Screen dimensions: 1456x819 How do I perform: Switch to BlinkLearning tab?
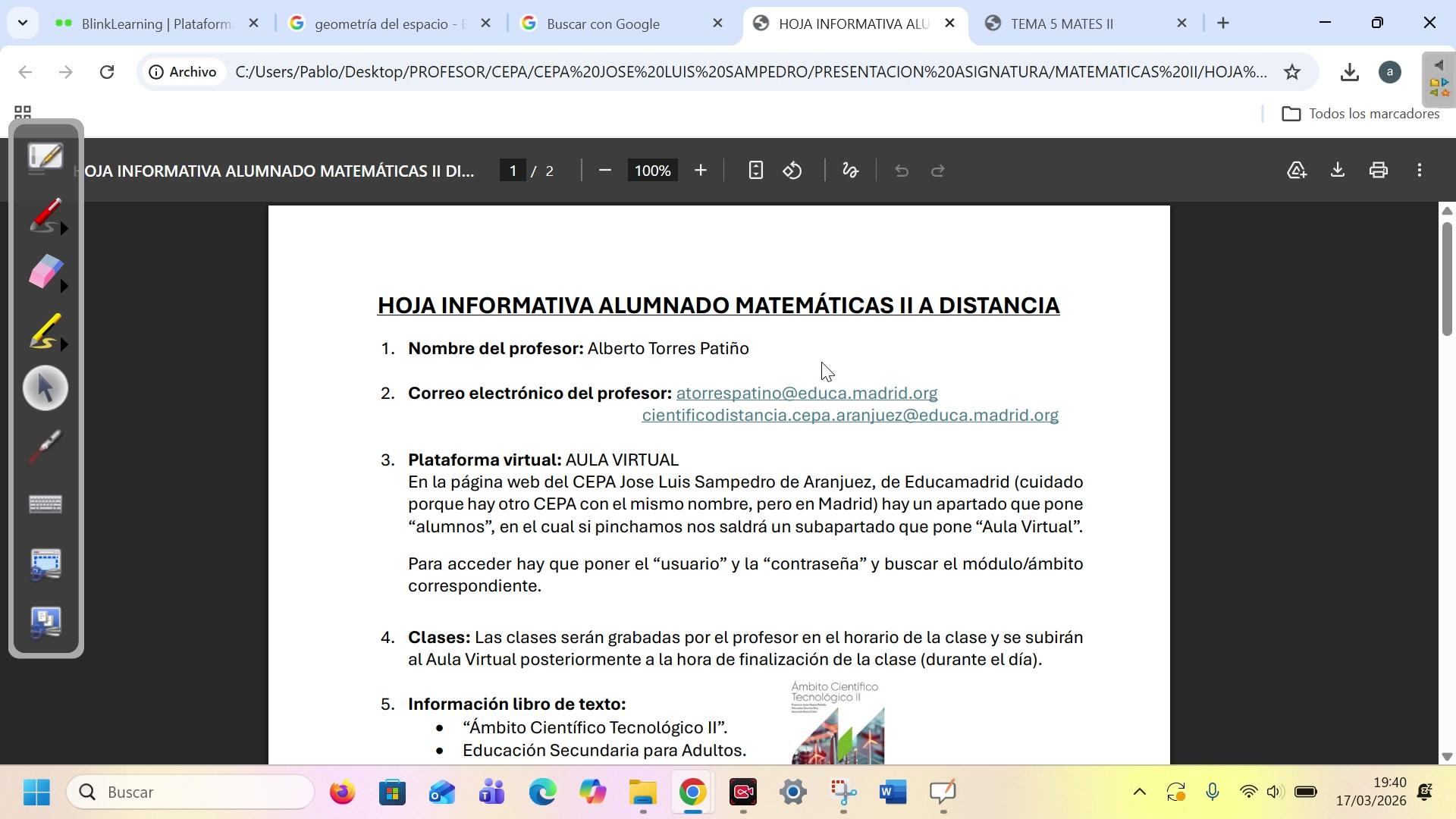point(155,24)
